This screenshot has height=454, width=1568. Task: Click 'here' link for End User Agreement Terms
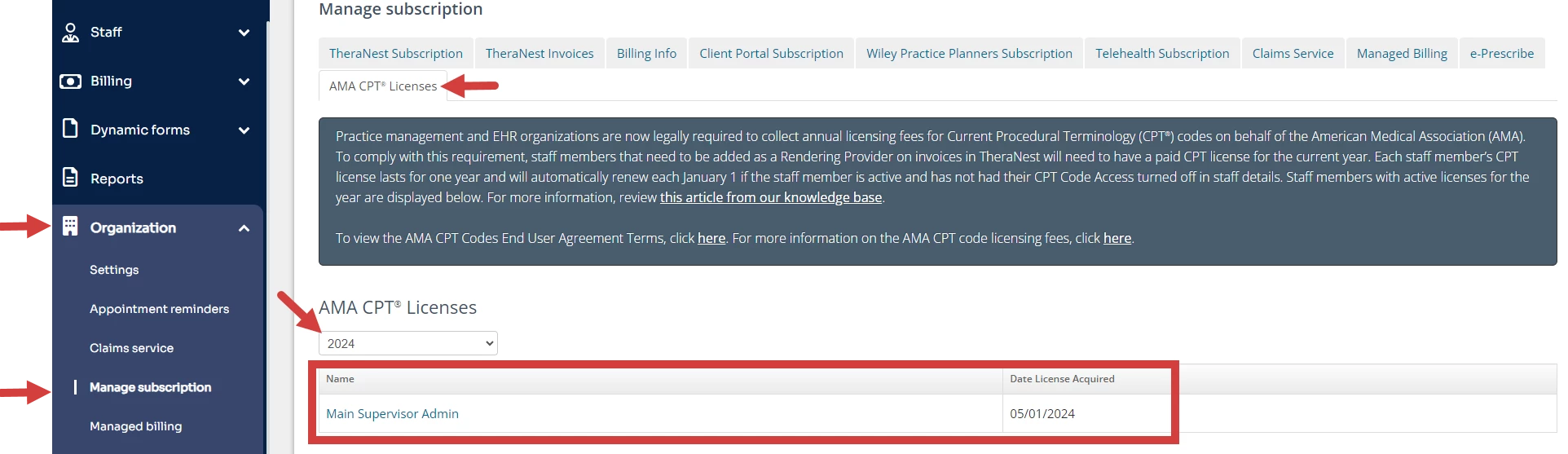tap(711, 238)
